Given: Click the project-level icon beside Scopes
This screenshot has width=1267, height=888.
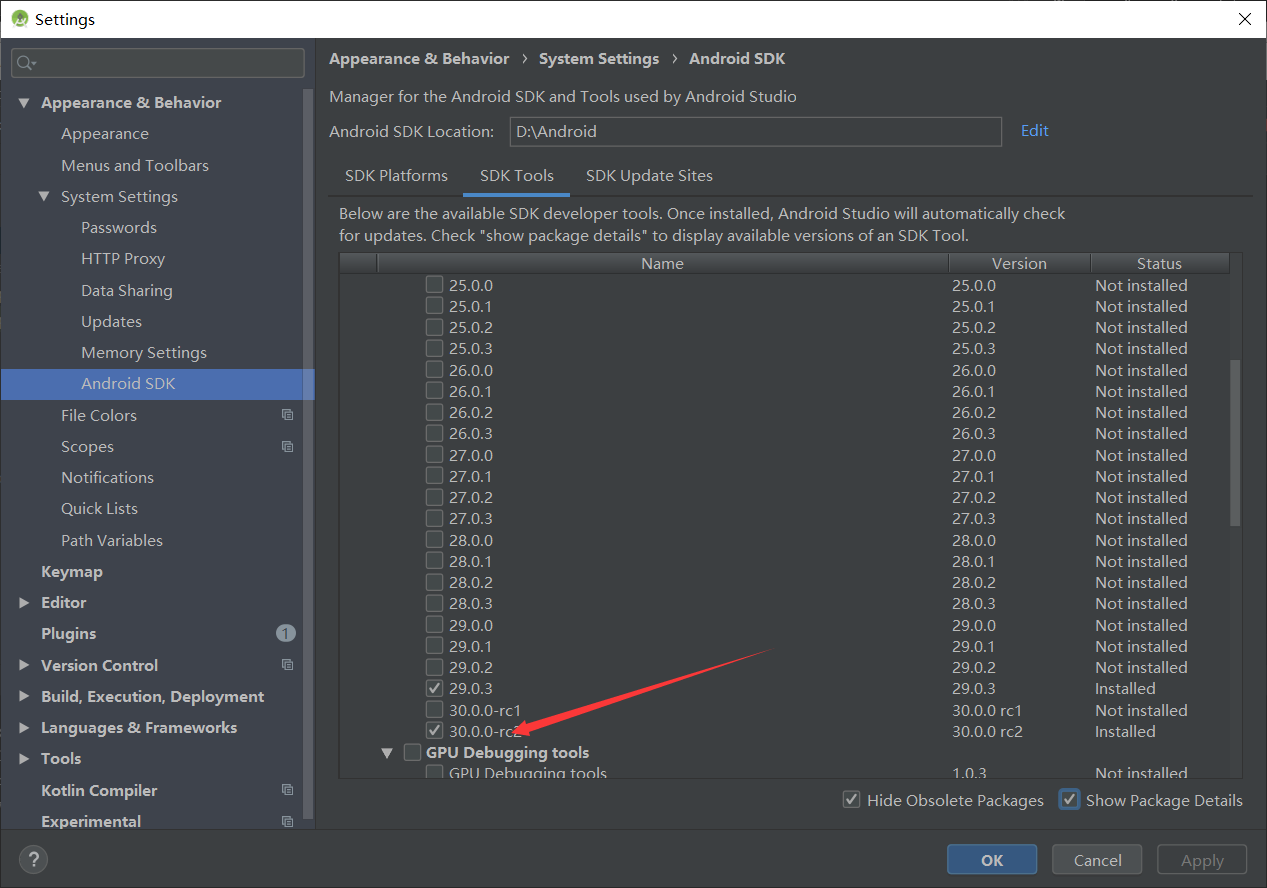Looking at the screenshot, I should point(287,446).
